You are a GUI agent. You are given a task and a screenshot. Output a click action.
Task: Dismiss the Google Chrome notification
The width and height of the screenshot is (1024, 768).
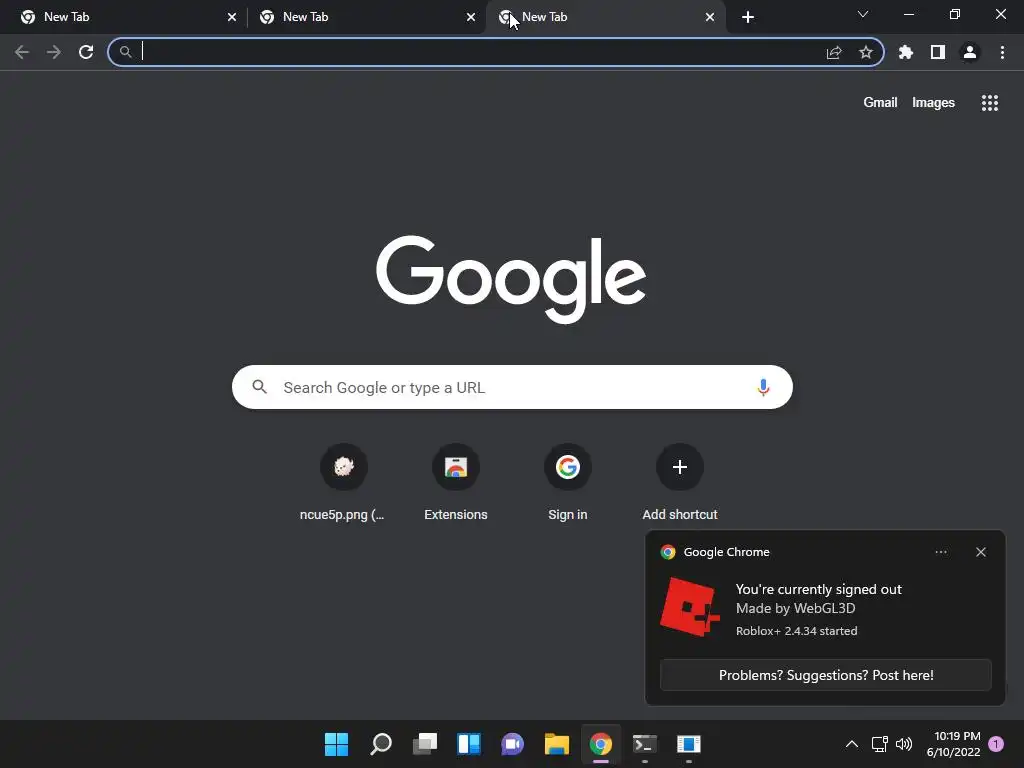point(981,552)
